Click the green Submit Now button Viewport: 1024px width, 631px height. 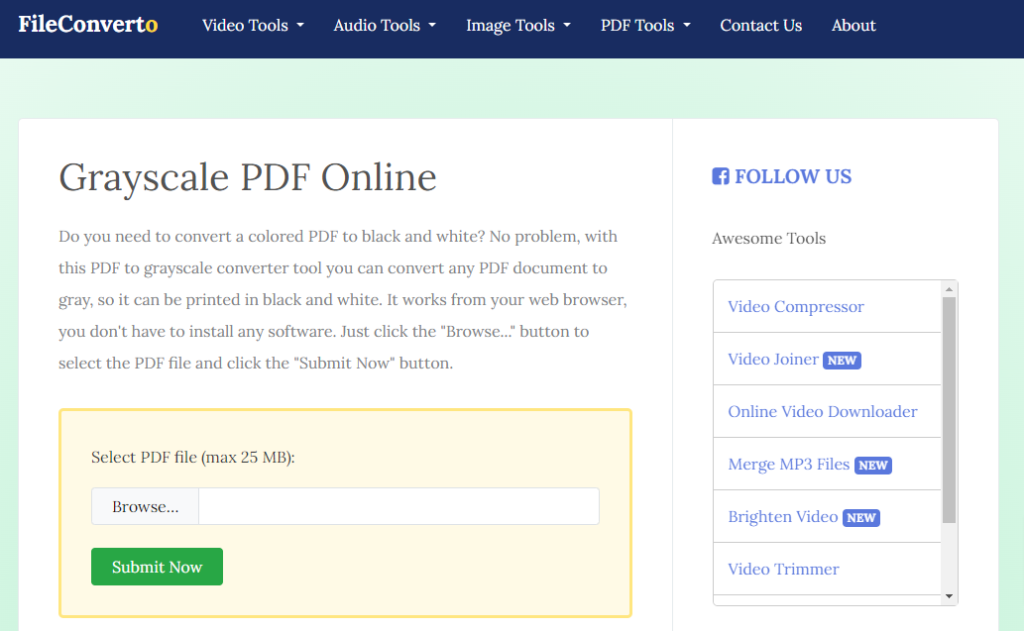tap(157, 567)
